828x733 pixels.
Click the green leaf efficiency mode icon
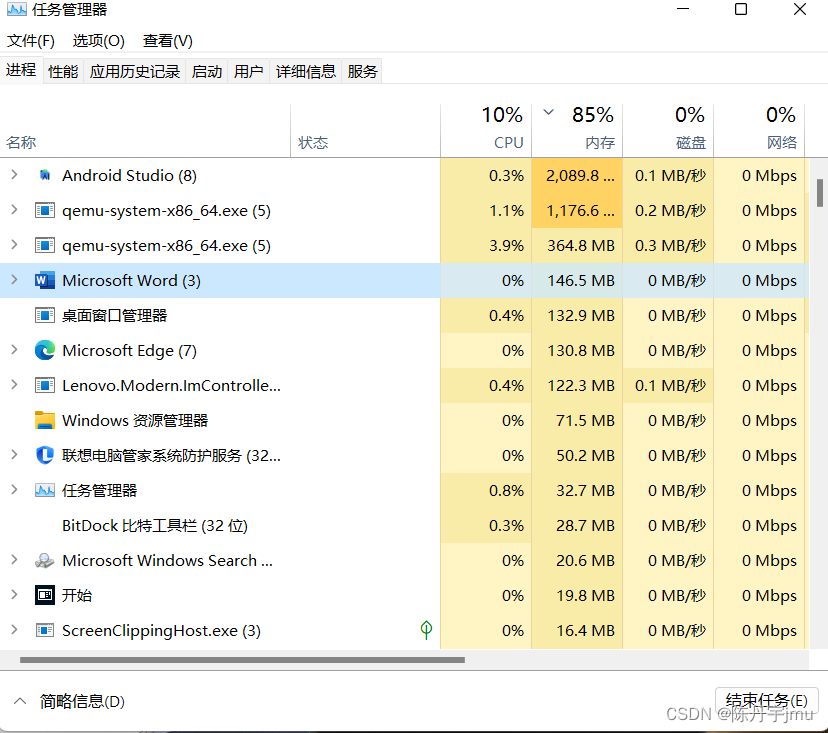426,629
